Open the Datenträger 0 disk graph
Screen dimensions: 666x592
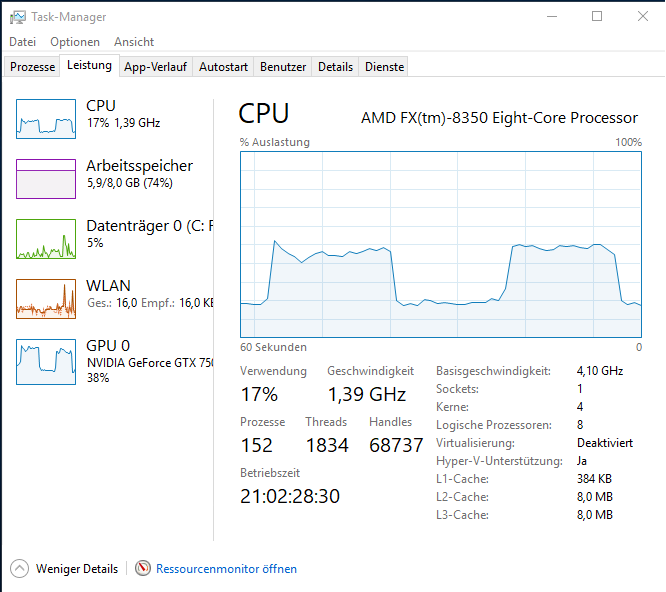point(46,239)
